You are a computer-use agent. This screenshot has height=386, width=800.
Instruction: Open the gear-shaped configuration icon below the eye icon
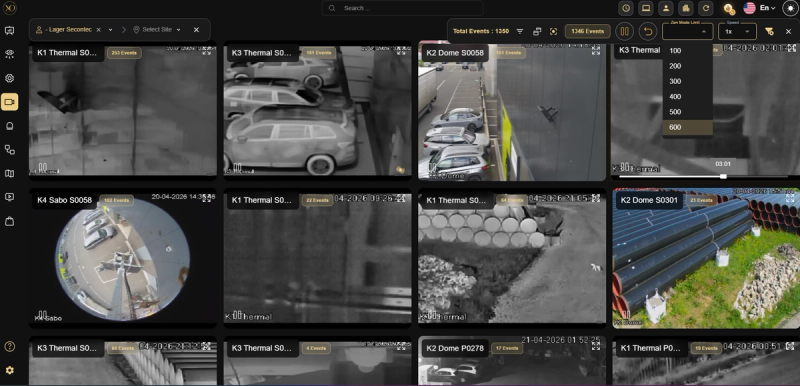point(9,79)
